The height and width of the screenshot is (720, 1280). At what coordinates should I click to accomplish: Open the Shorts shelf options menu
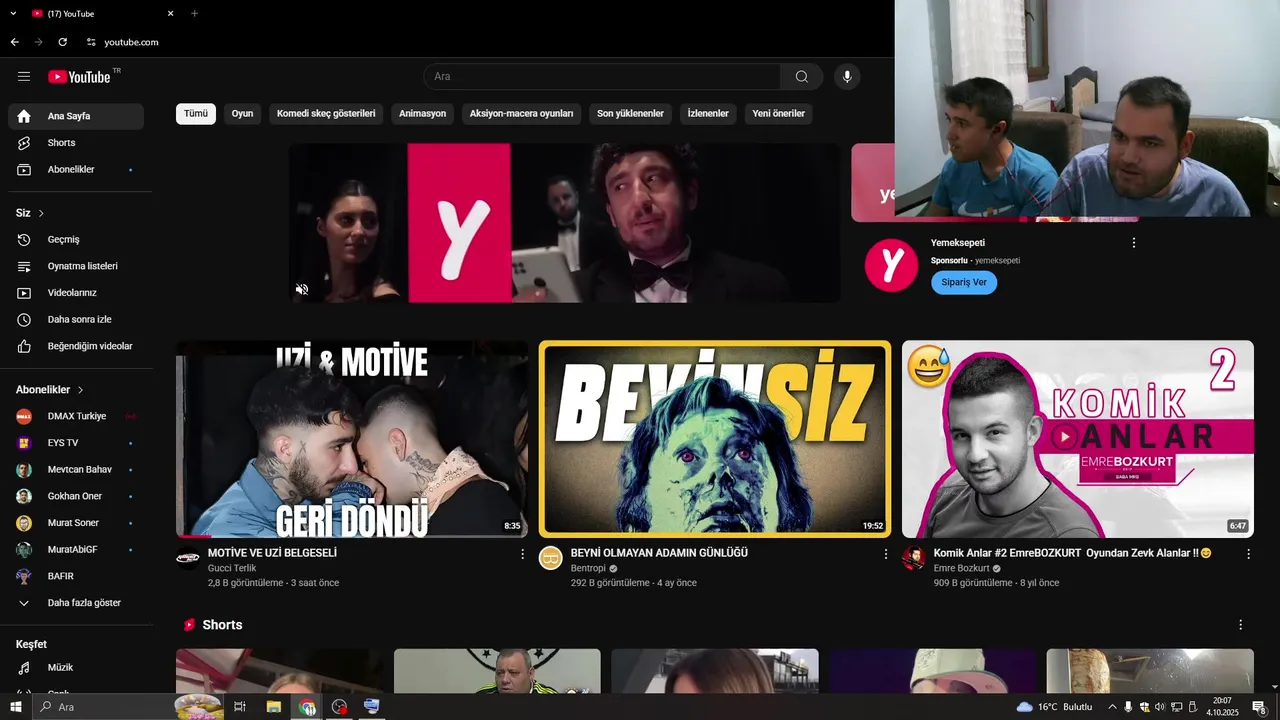pos(1241,625)
